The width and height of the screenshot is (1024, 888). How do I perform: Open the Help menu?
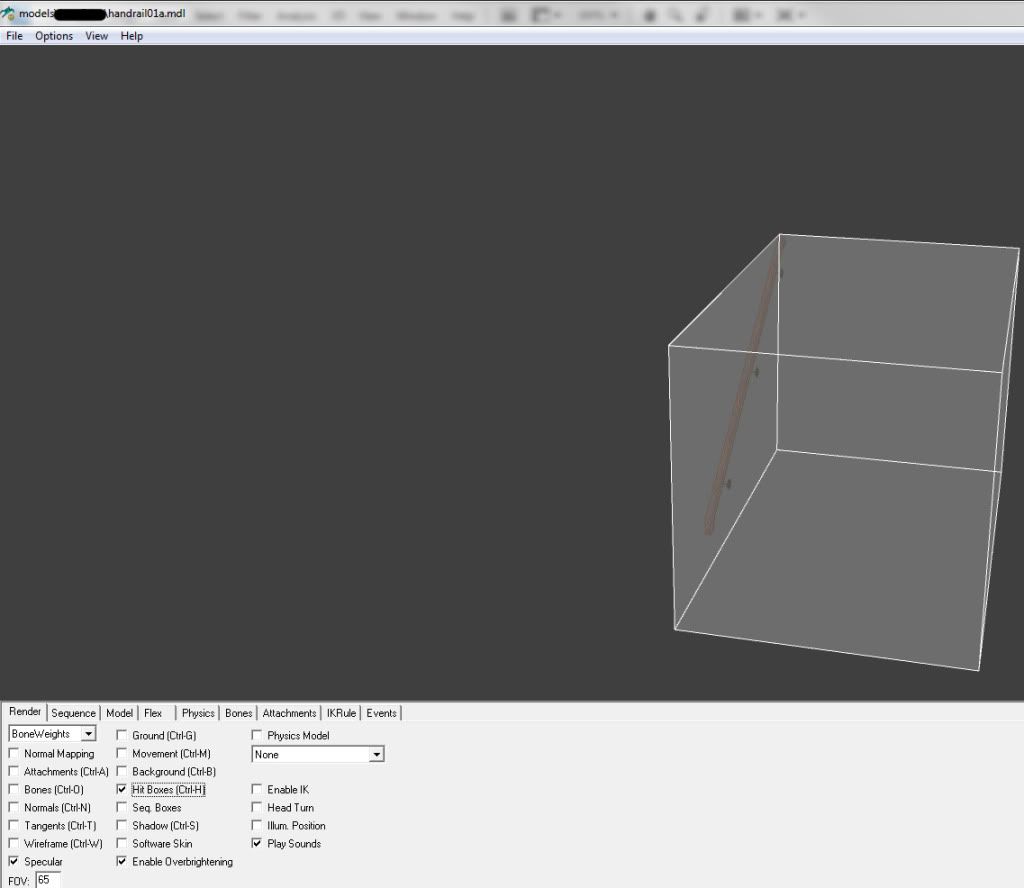(132, 36)
